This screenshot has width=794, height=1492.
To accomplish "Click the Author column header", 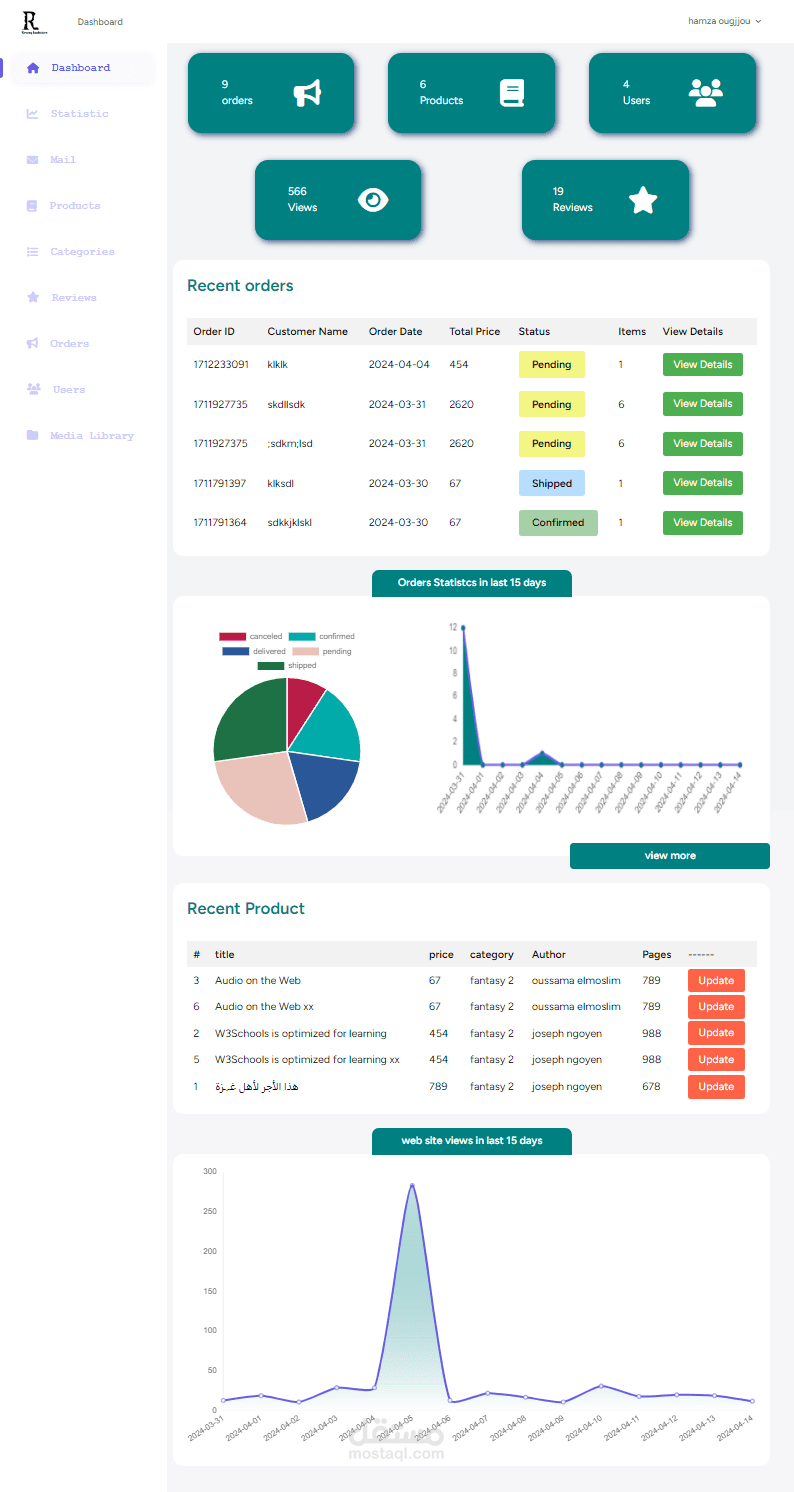I will tap(549, 955).
